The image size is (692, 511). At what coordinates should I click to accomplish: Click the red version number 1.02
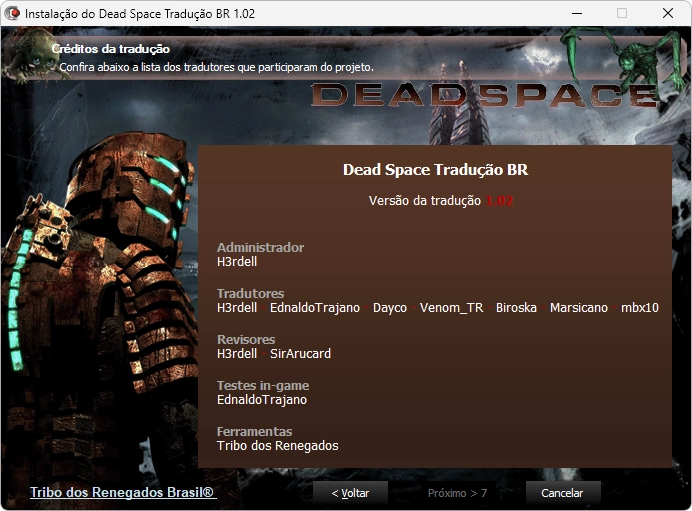500,201
